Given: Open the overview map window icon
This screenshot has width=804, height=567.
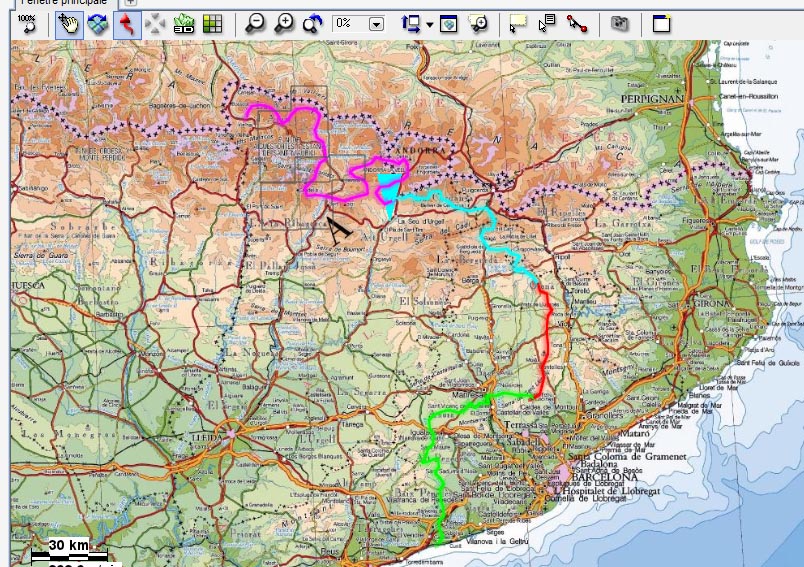Looking at the screenshot, I should click(x=449, y=24).
